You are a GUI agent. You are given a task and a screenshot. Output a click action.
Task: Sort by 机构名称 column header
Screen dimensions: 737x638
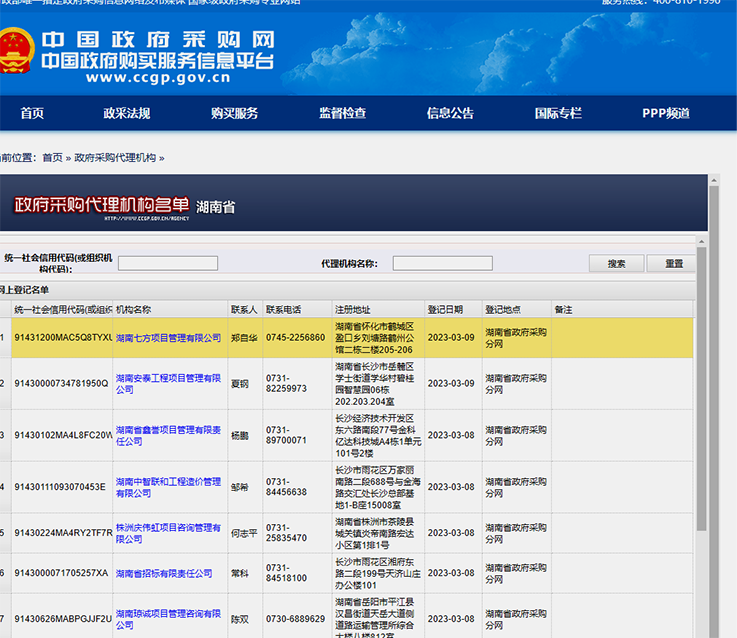170,309
